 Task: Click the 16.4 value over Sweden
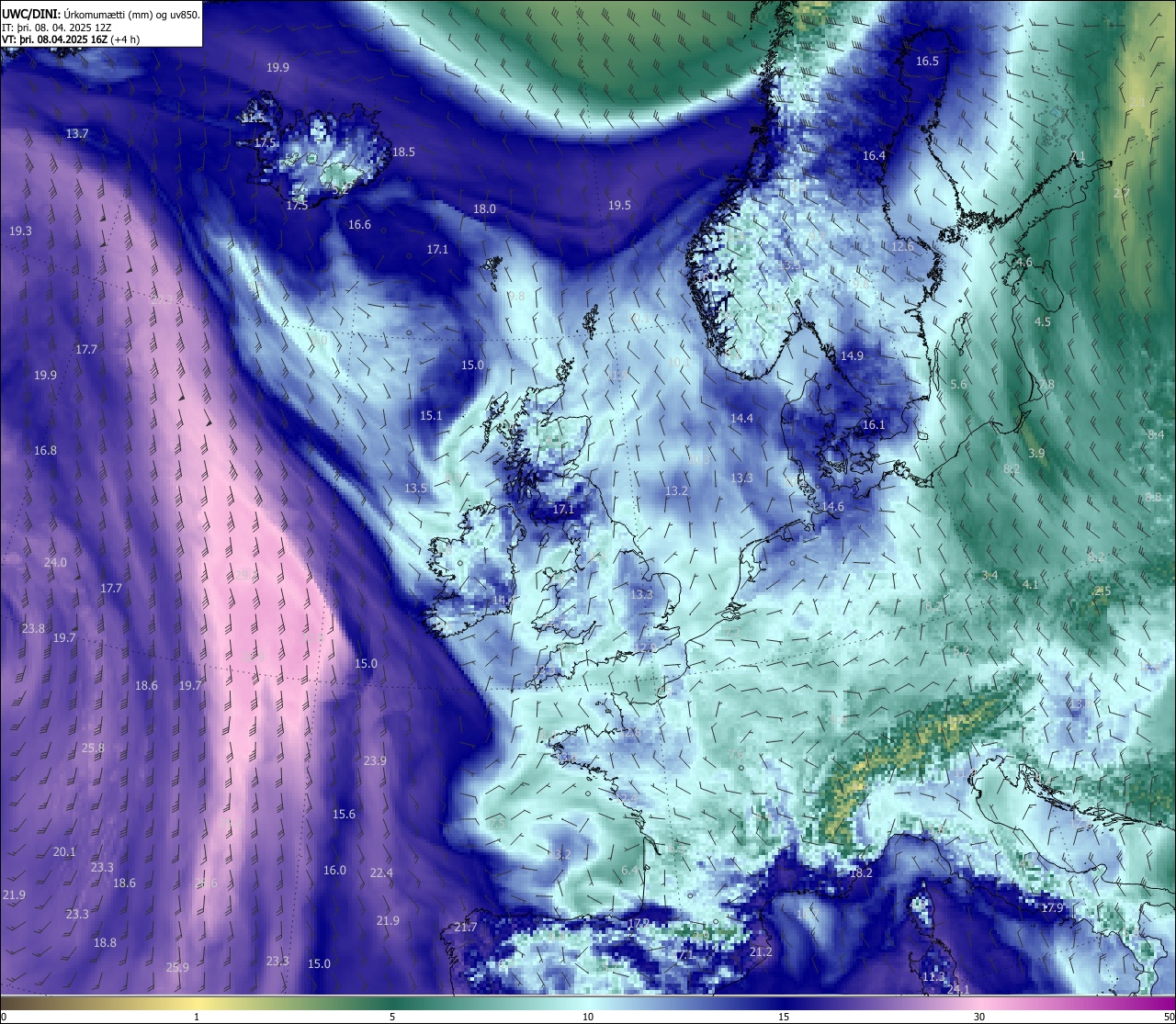(x=874, y=155)
